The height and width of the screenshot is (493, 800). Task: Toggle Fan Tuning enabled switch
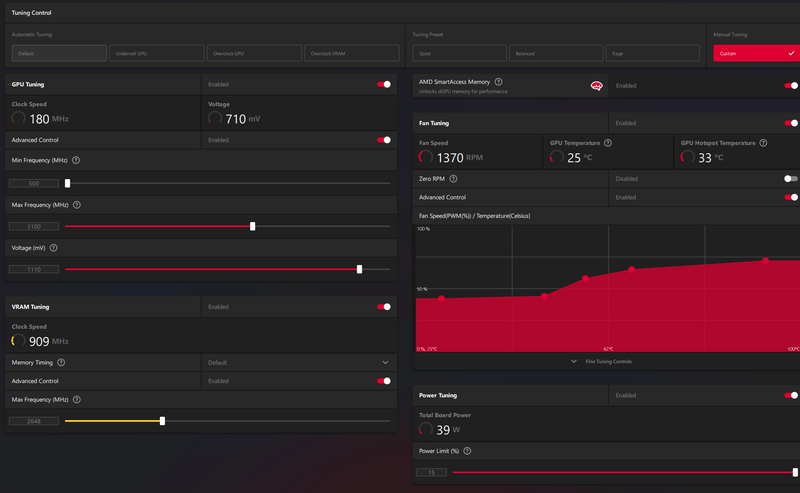pyautogui.click(x=791, y=123)
